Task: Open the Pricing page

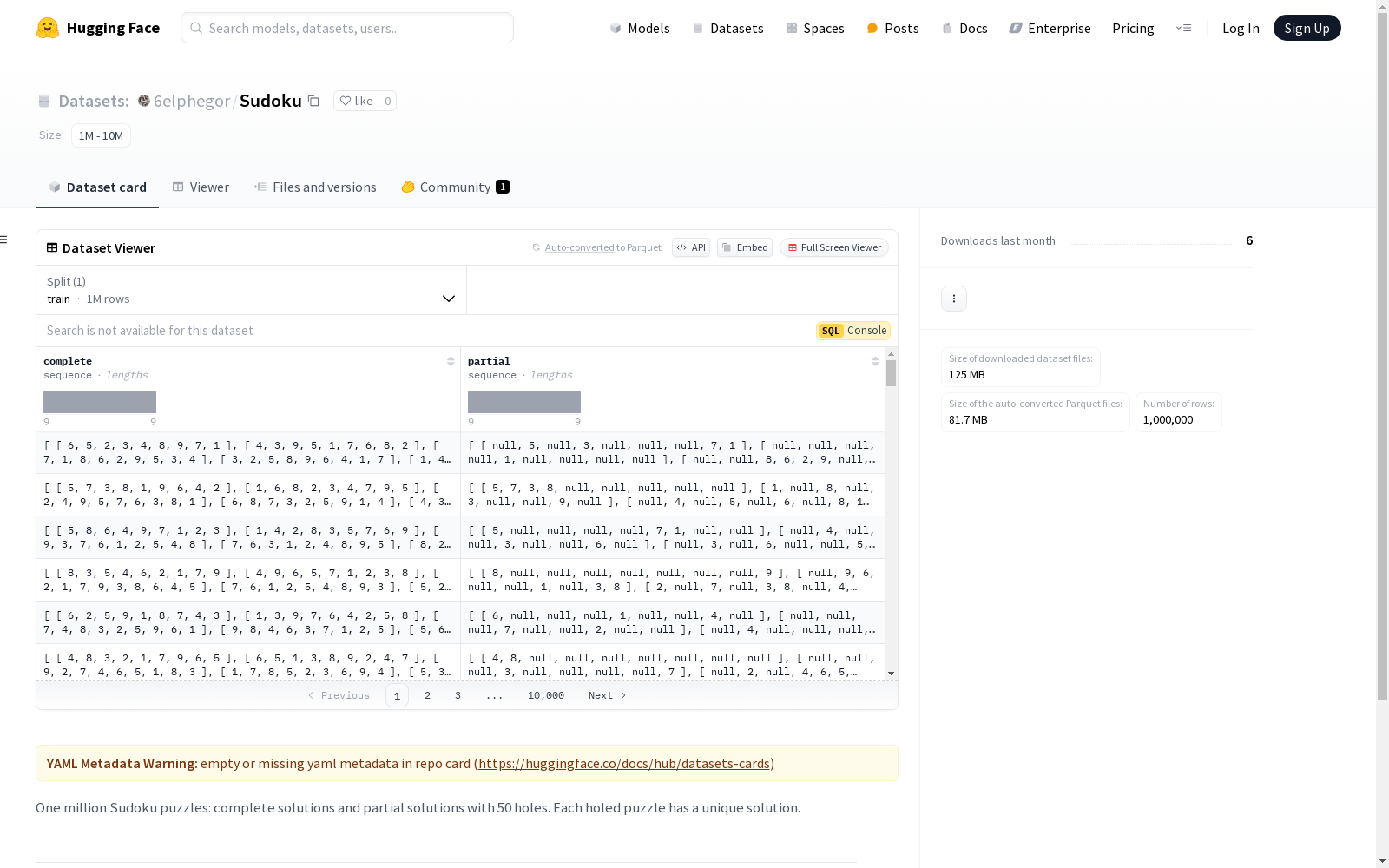Action: pos(1133,28)
